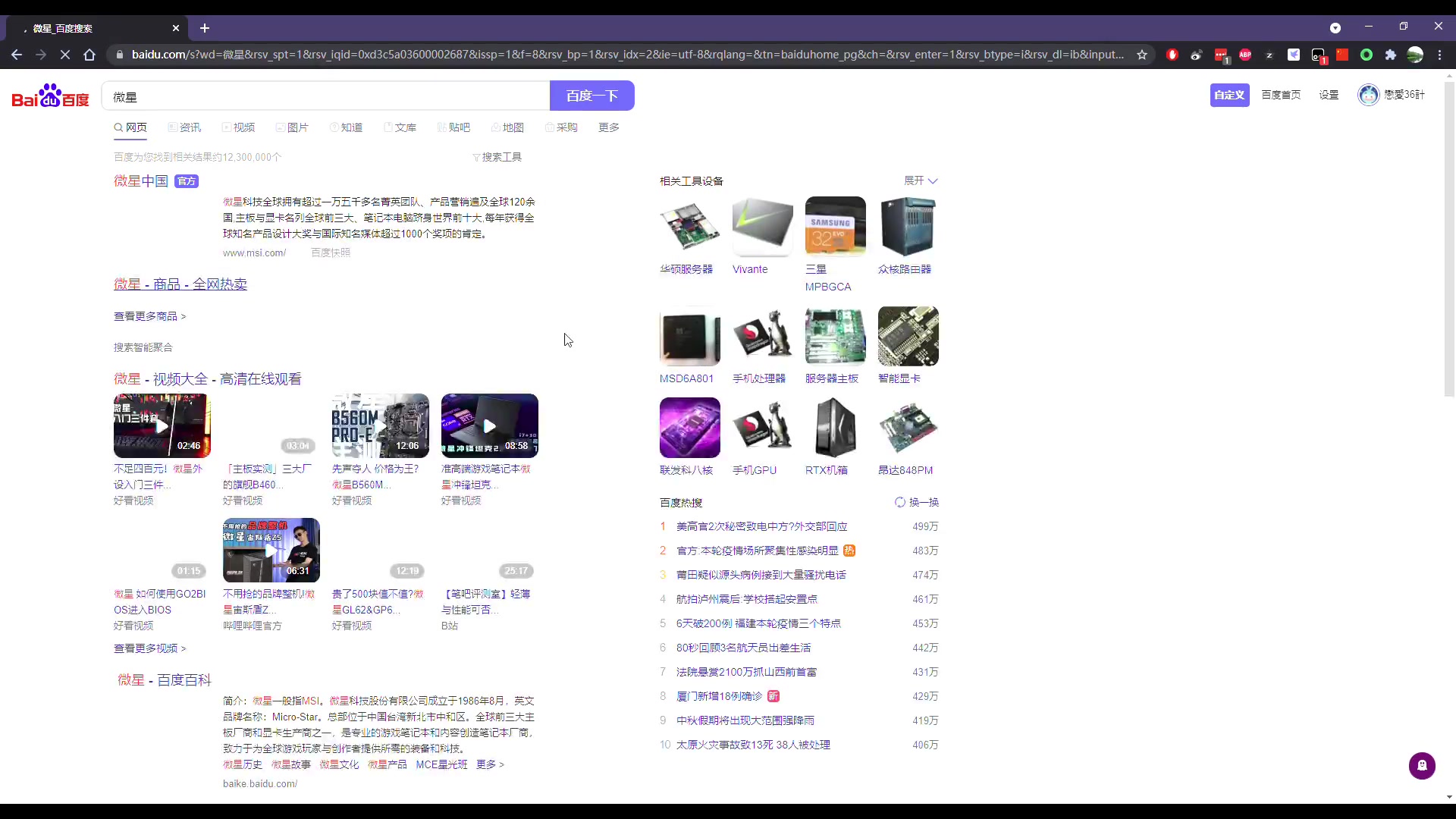Open hot search 中秋假期将出现大范围强降雨
The image size is (1456, 819).
(x=745, y=720)
